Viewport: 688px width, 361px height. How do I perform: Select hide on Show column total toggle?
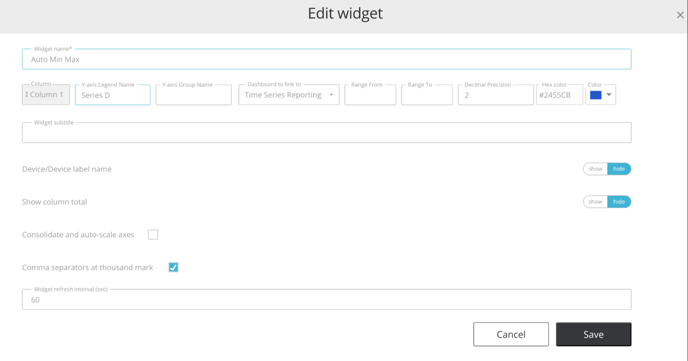(x=619, y=202)
